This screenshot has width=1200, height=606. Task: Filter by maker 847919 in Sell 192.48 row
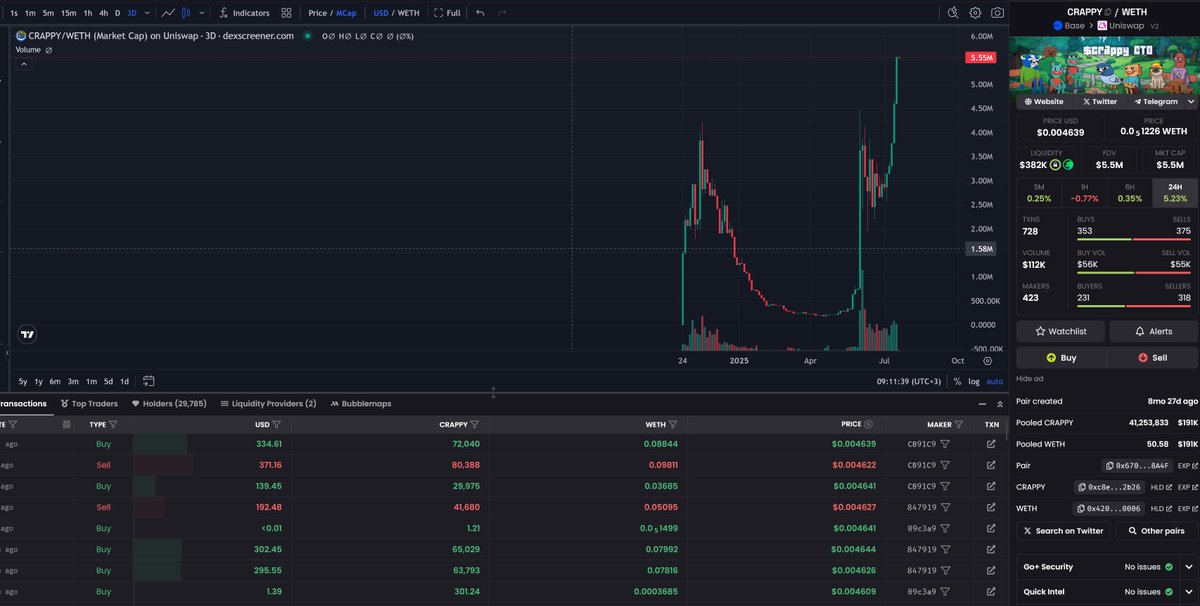945,507
